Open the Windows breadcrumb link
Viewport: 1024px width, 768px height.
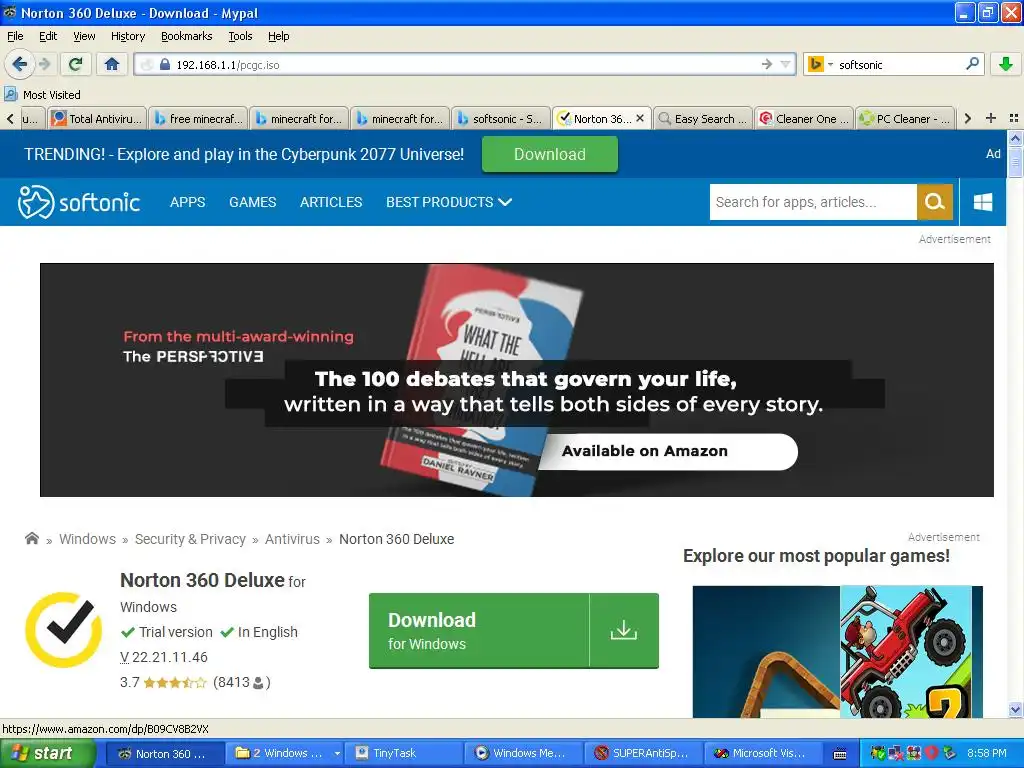(x=88, y=539)
